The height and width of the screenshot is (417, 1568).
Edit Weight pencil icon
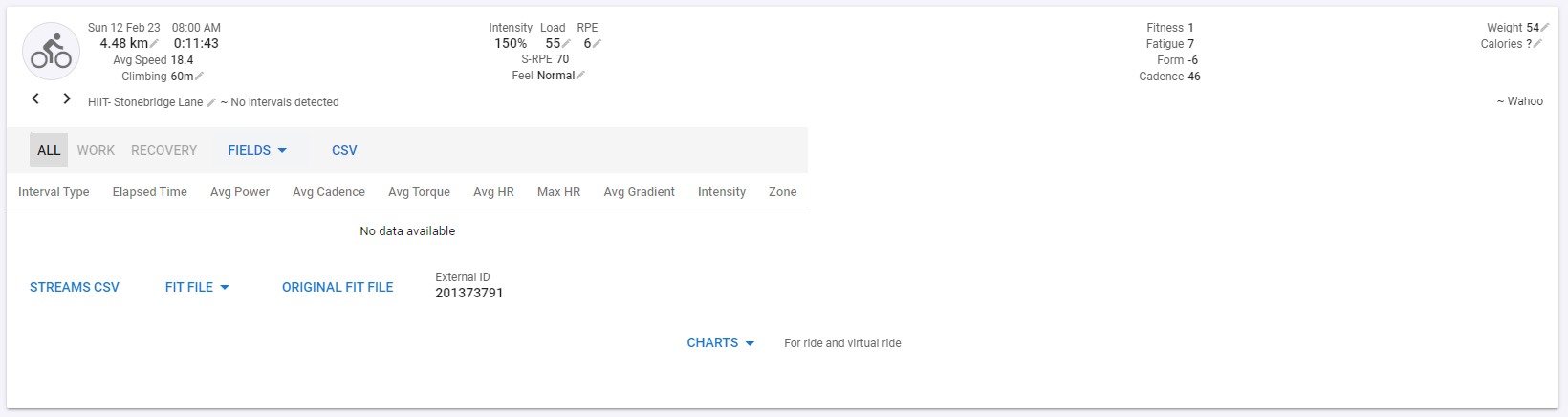(1545, 28)
